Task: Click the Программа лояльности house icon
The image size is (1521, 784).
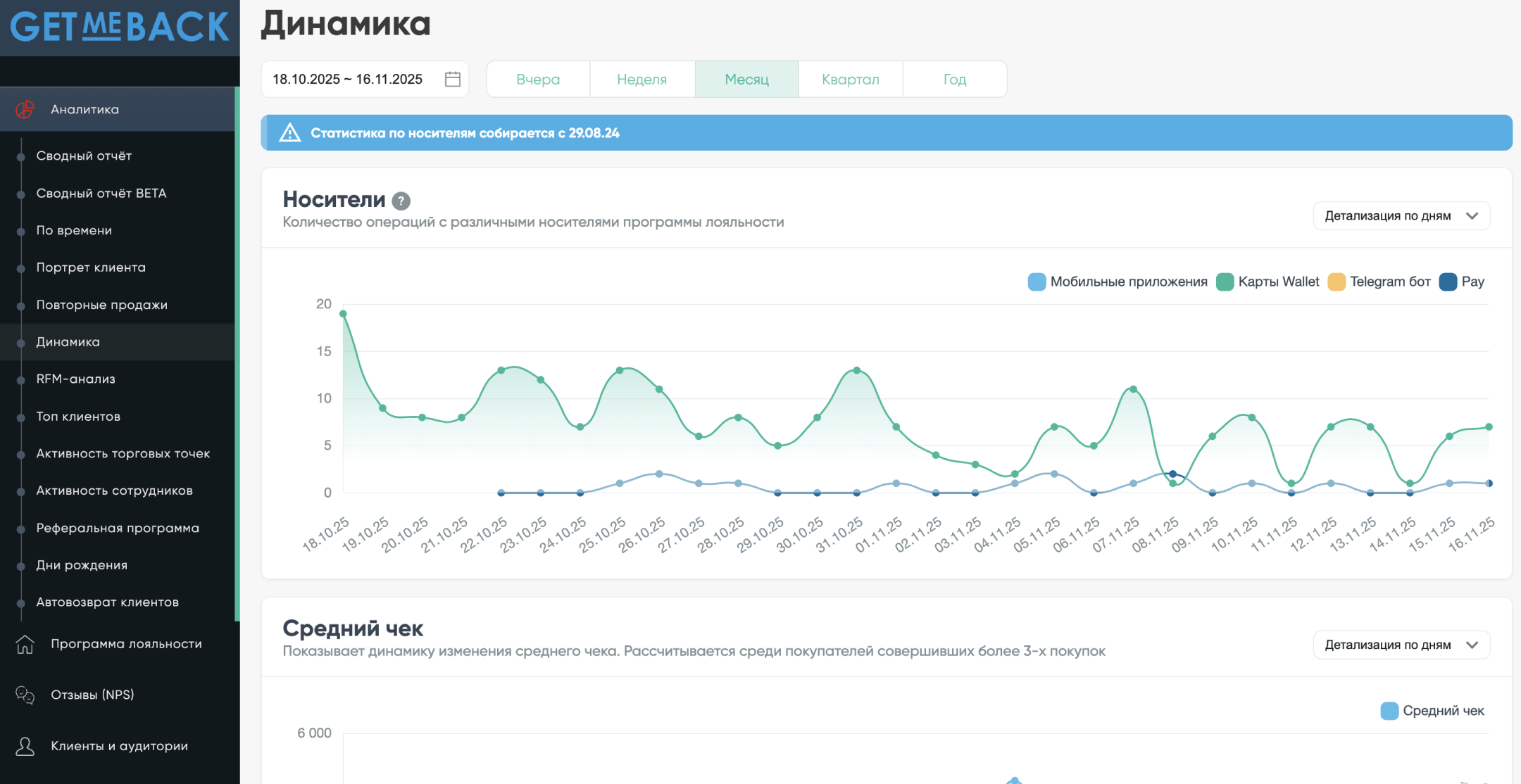Action: [x=25, y=644]
